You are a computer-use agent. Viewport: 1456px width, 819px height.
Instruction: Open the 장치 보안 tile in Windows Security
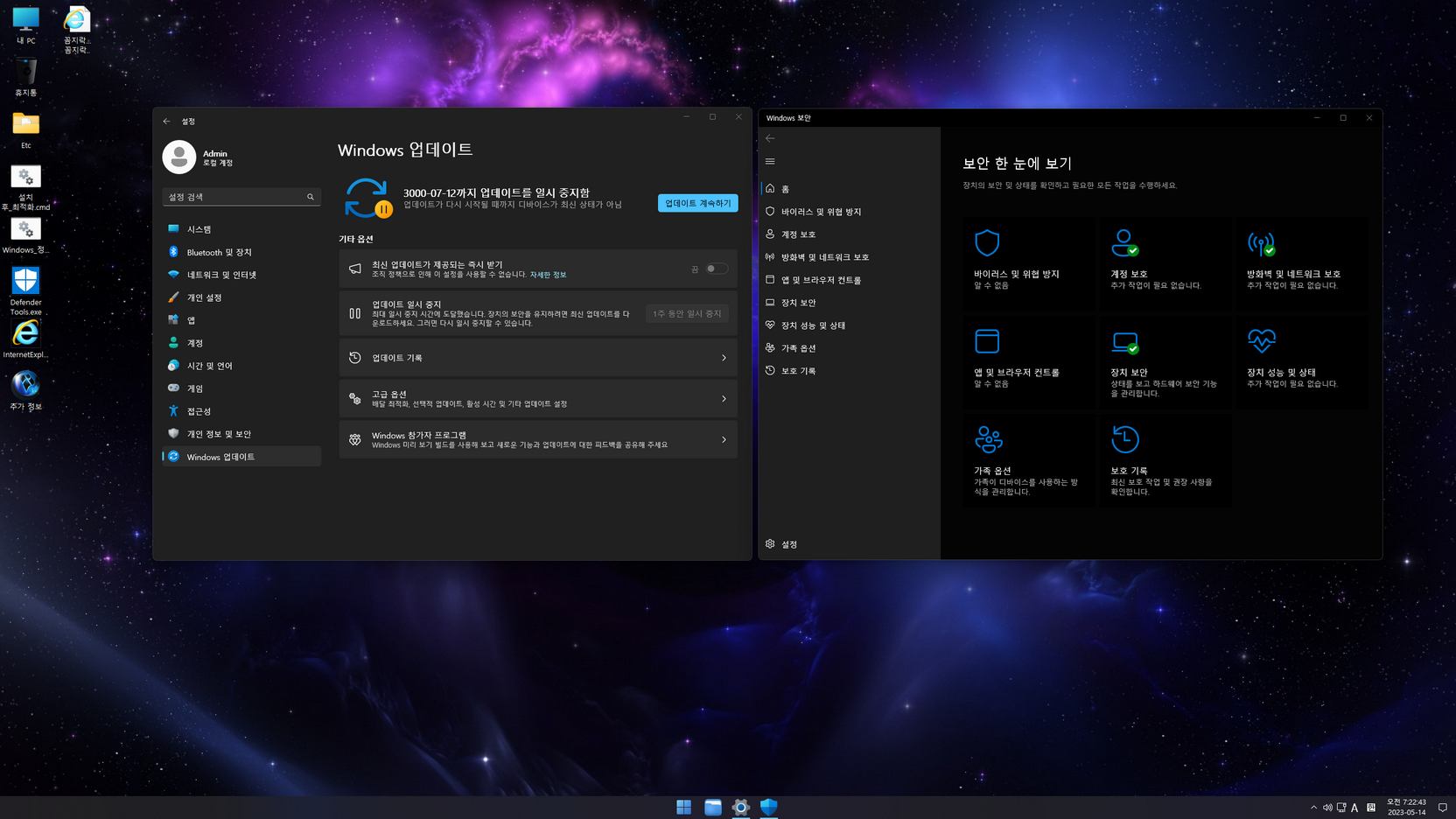pos(1165,362)
